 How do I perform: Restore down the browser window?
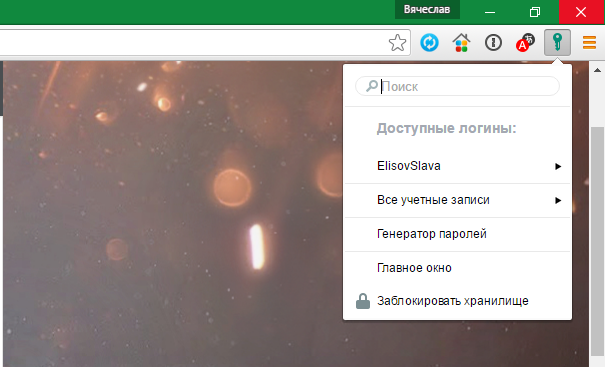(x=535, y=12)
